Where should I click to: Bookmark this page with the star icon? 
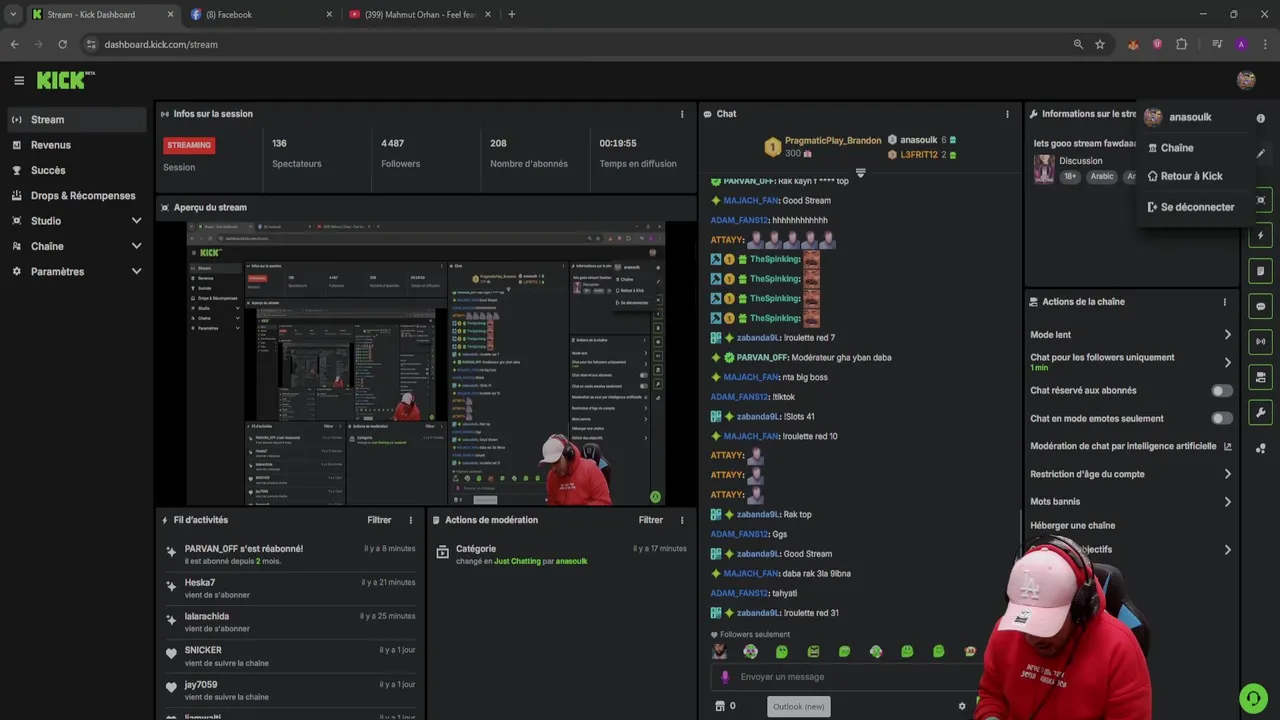1100,44
